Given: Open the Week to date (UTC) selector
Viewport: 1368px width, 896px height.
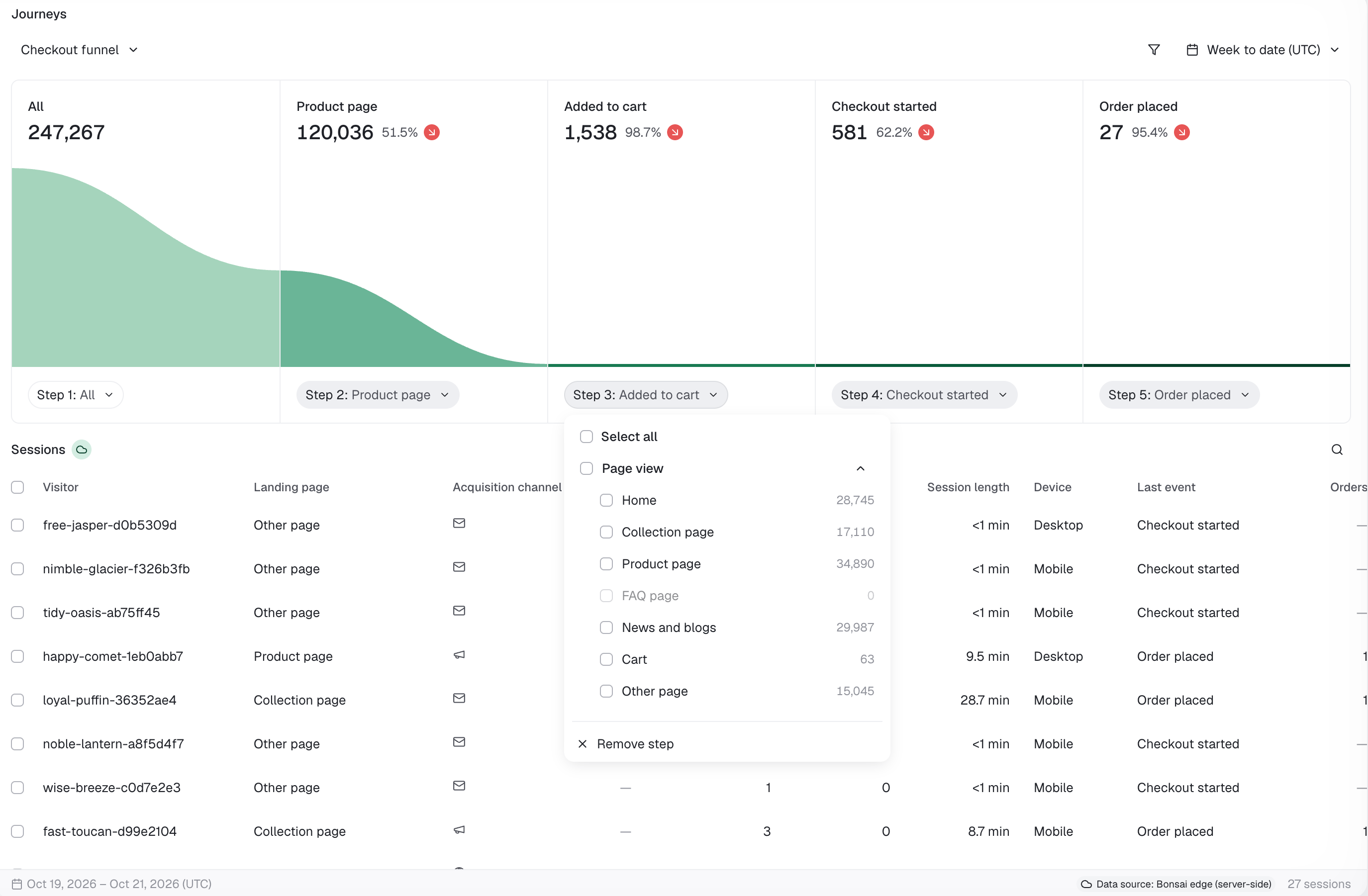Looking at the screenshot, I should tap(1263, 50).
